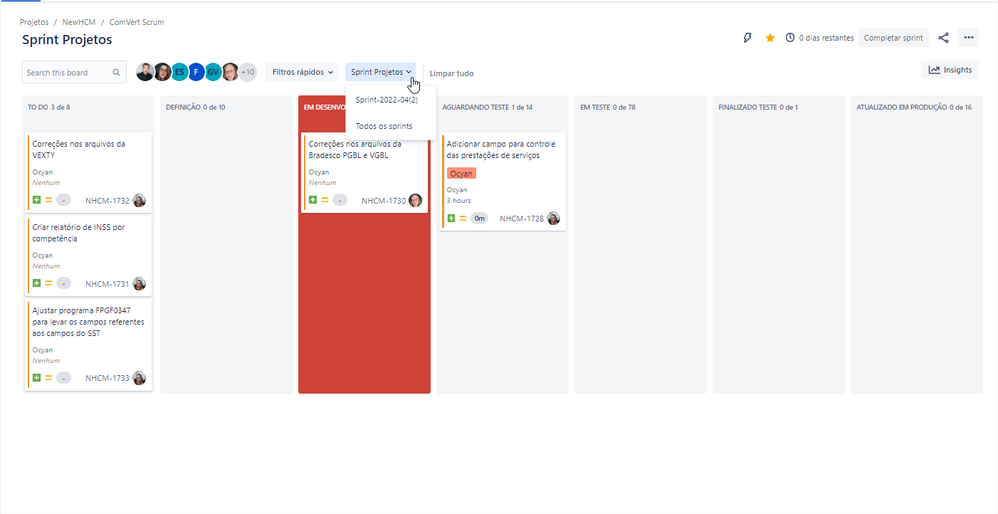This screenshot has height=514, width=998.
Task: Click Completar sprint button
Action: click(894, 38)
